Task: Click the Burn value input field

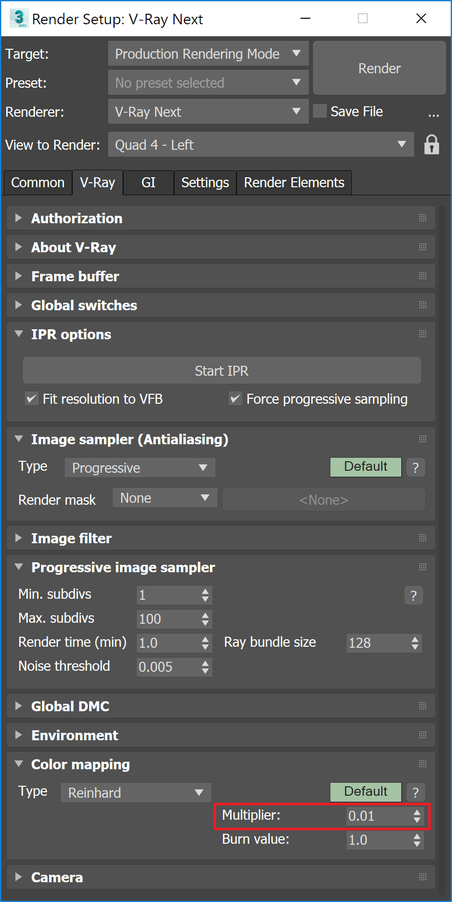Action: pyautogui.click(x=380, y=840)
